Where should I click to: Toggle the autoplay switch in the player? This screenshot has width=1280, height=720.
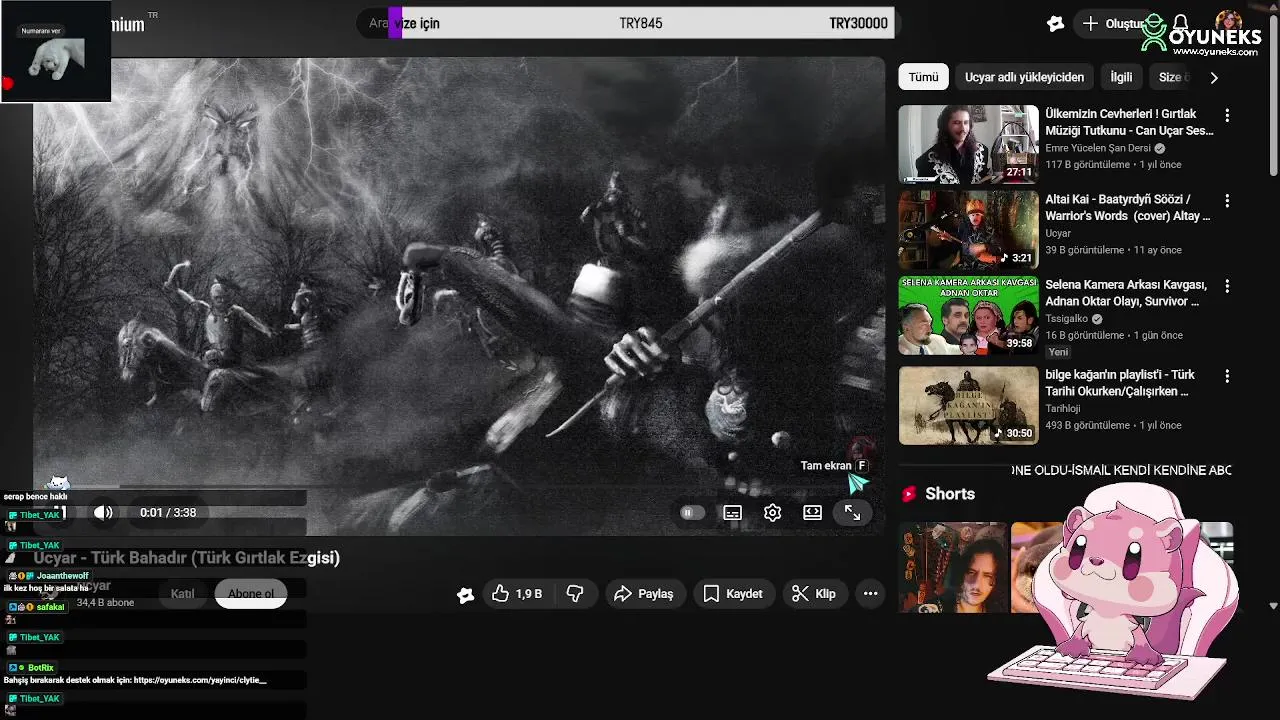pos(692,512)
